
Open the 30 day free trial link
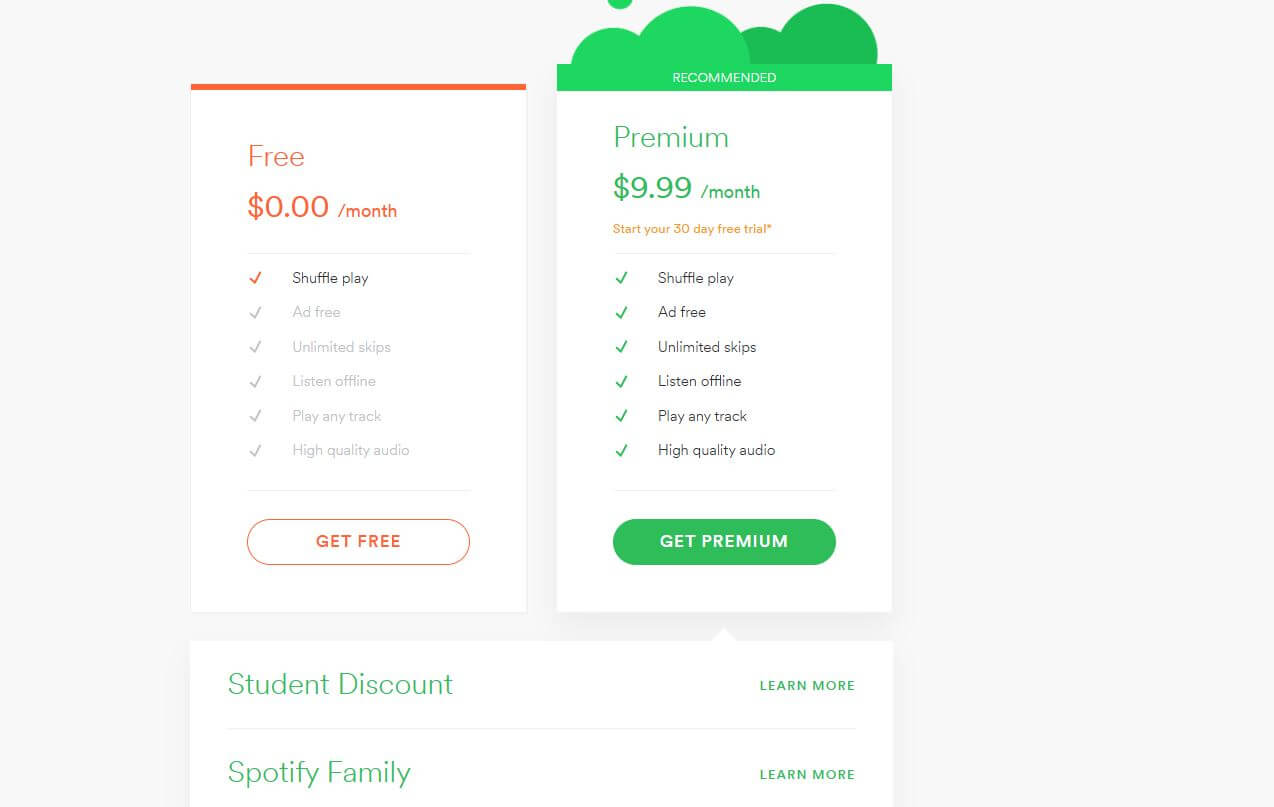point(692,229)
